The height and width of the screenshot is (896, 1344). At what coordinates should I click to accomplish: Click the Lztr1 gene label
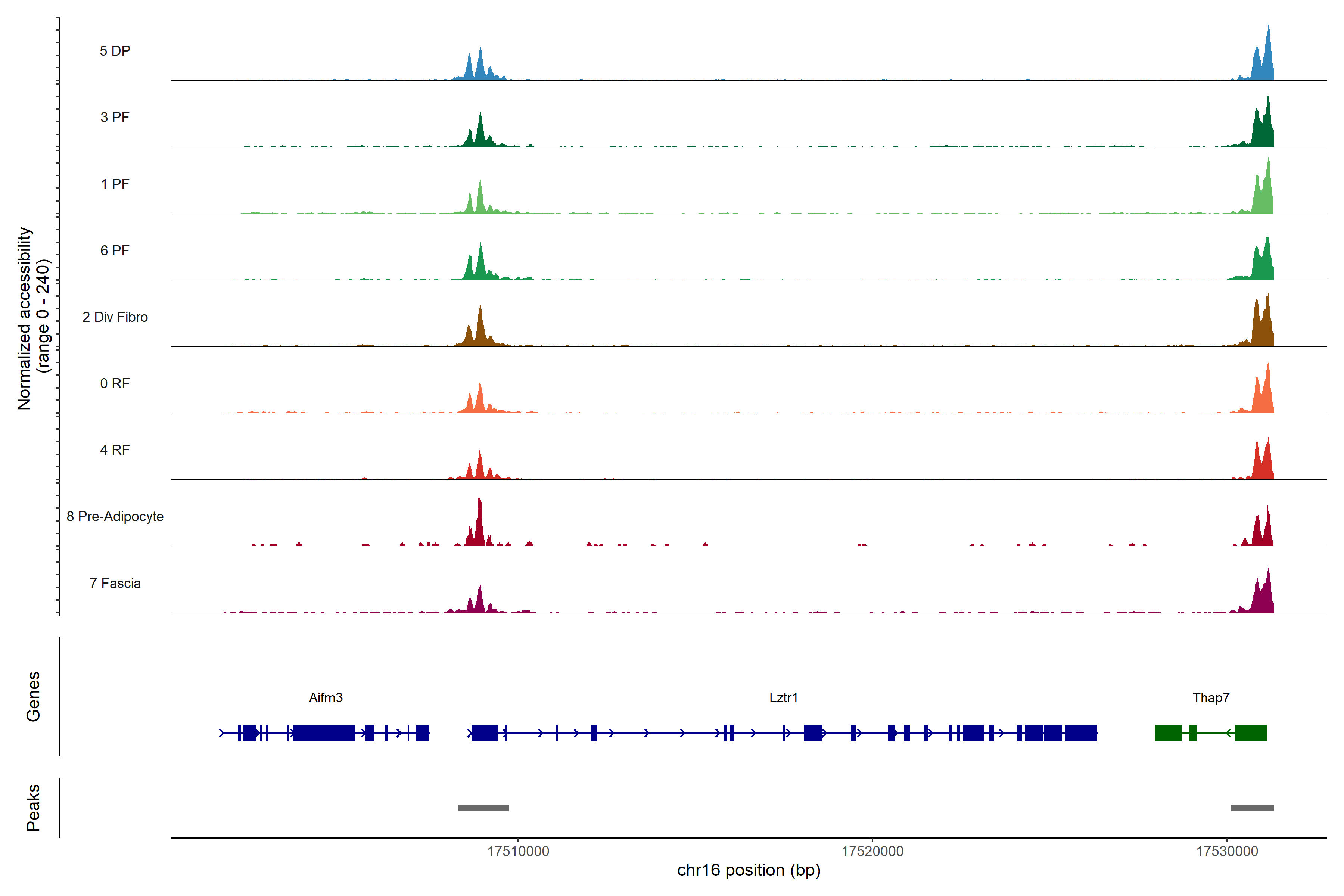[x=783, y=698]
